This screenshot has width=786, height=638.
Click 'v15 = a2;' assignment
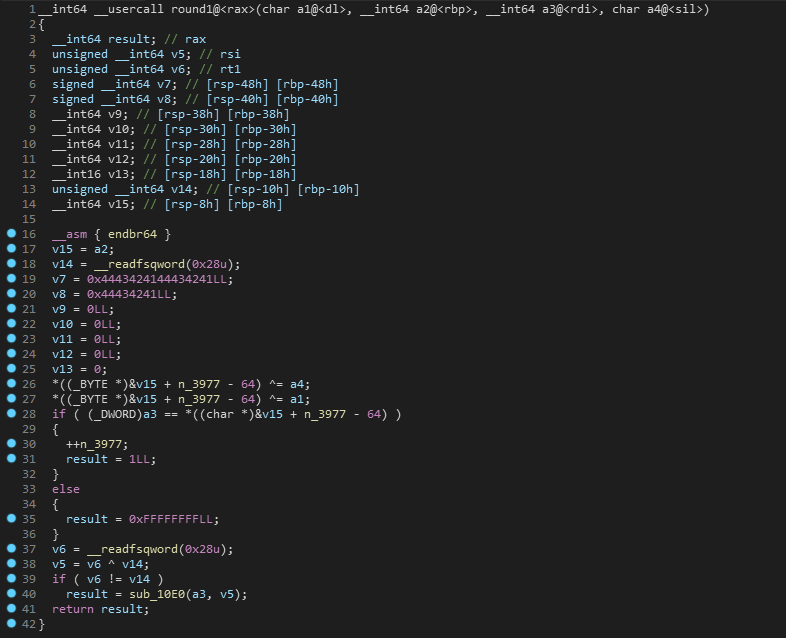coord(83,249)
